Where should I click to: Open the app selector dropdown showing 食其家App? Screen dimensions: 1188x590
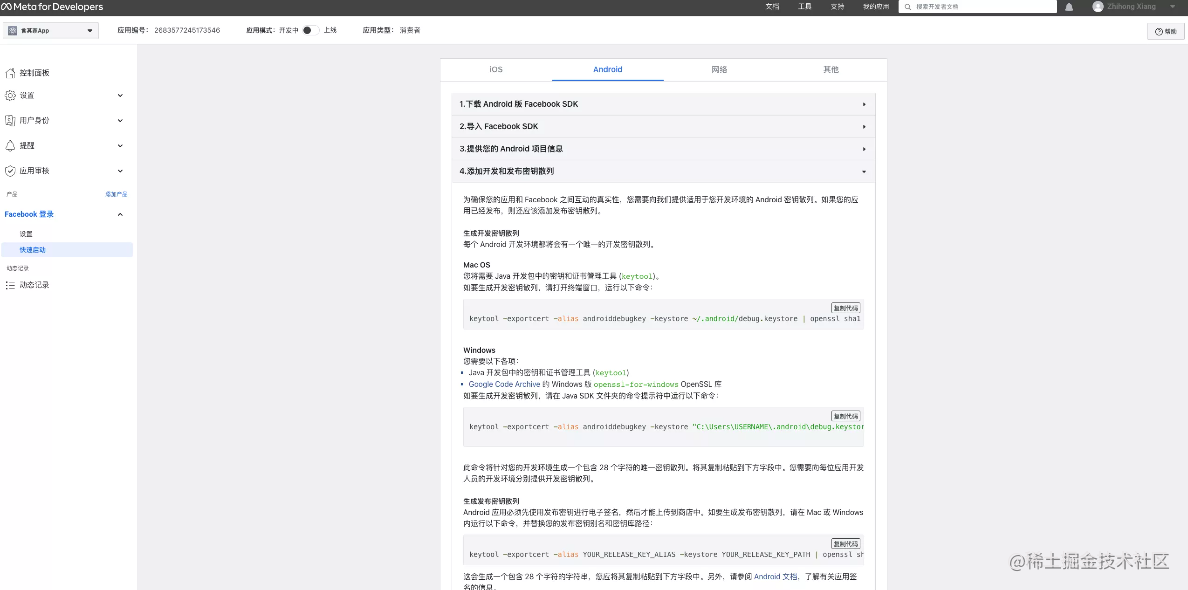coord(51,30)
